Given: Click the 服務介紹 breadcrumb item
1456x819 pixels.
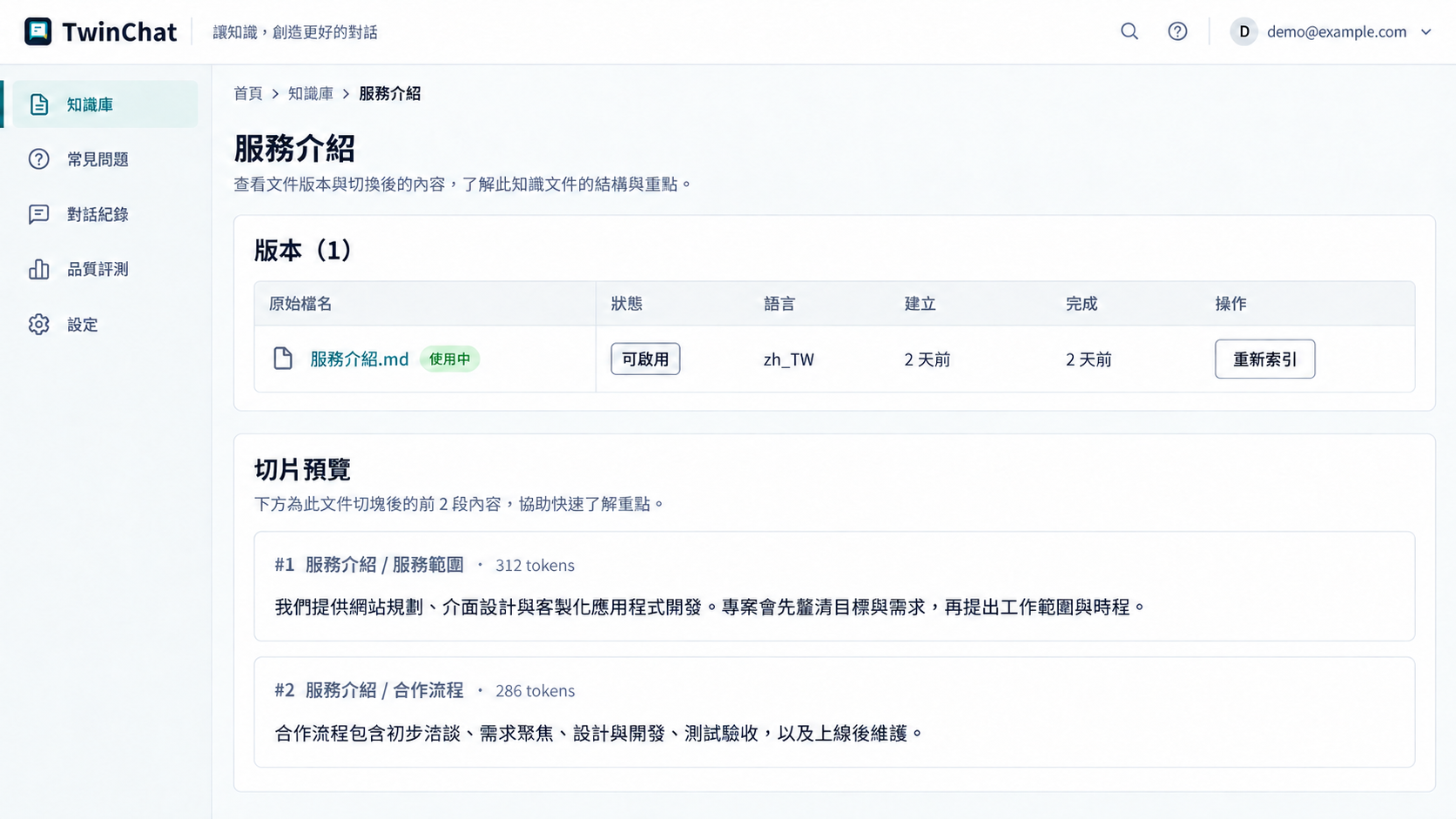Looking at the screenshot, I should pyautogui.click(x=390, y=93).
